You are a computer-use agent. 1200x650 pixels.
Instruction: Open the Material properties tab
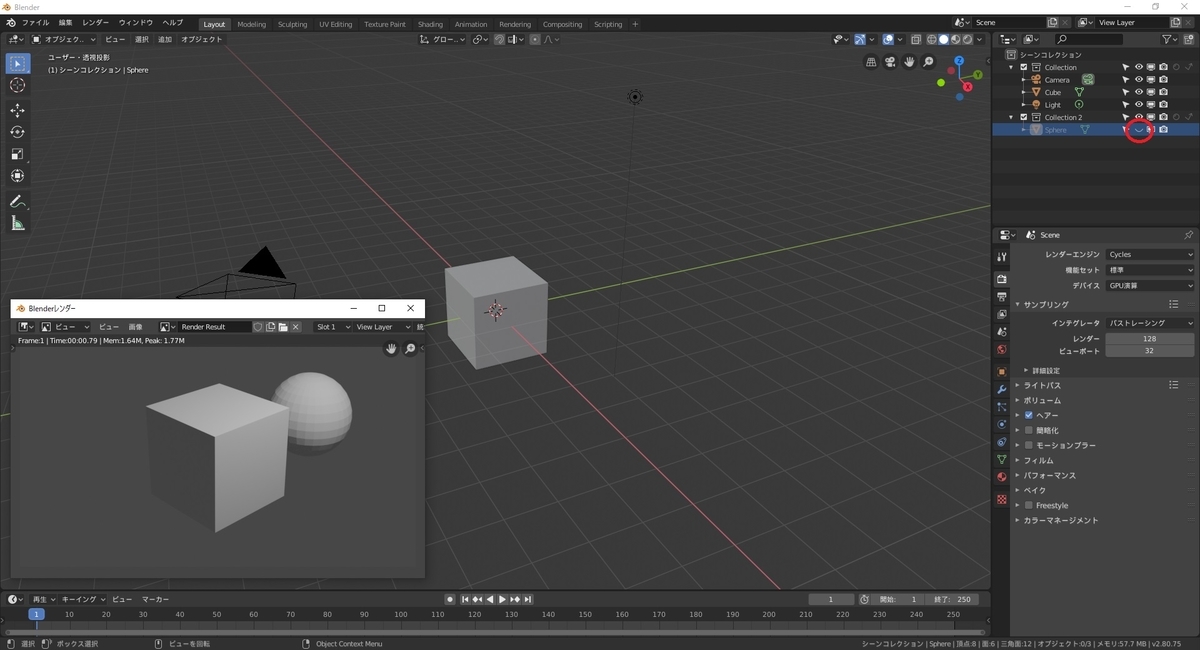(1002, 477)
